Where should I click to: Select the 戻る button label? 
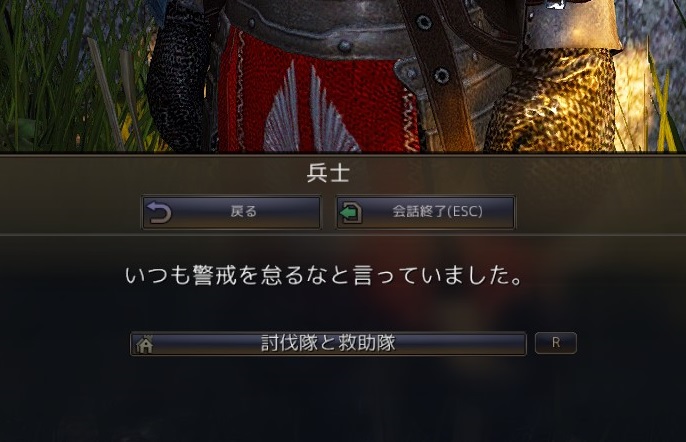pyautogui.click(x=244, y=211)
